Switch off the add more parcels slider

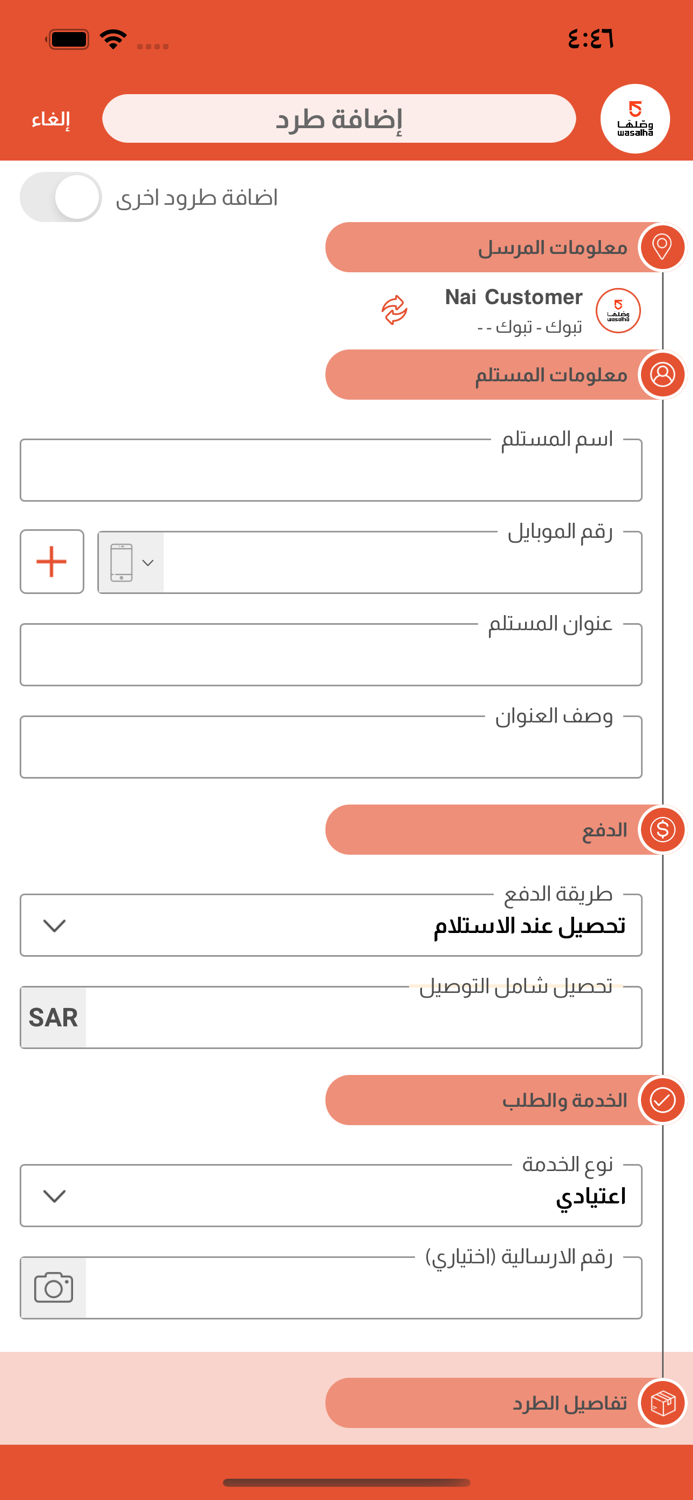point(60,197)
